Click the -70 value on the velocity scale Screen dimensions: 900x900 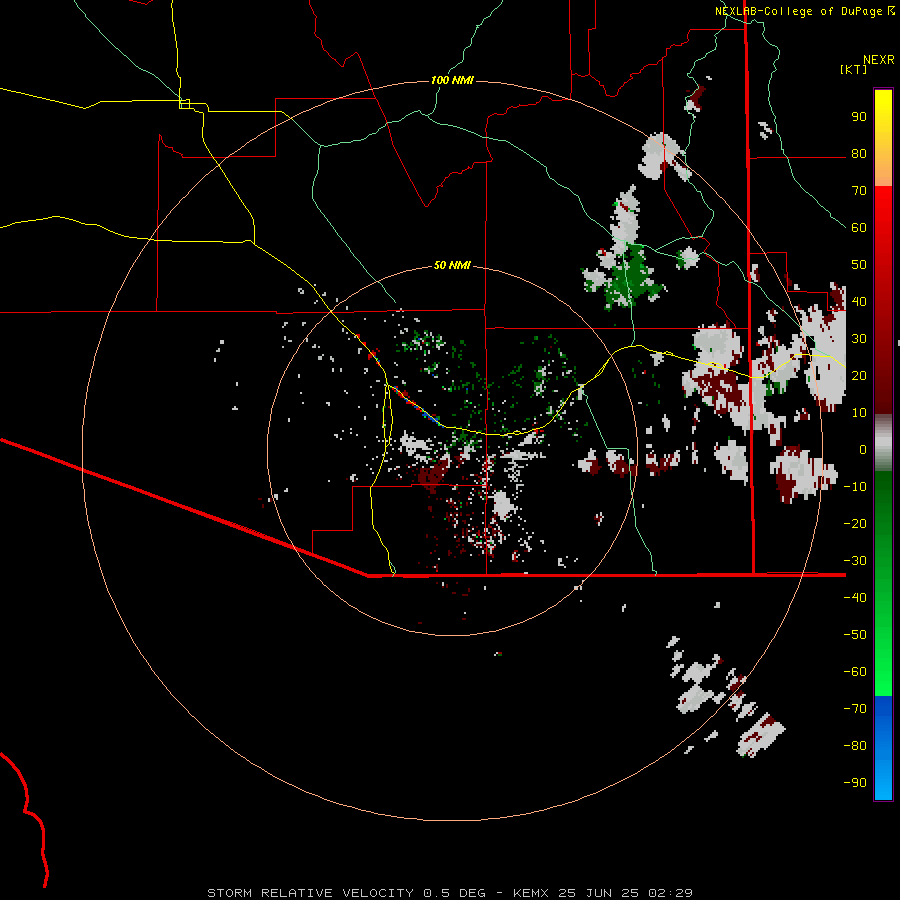tap(855, 708)
